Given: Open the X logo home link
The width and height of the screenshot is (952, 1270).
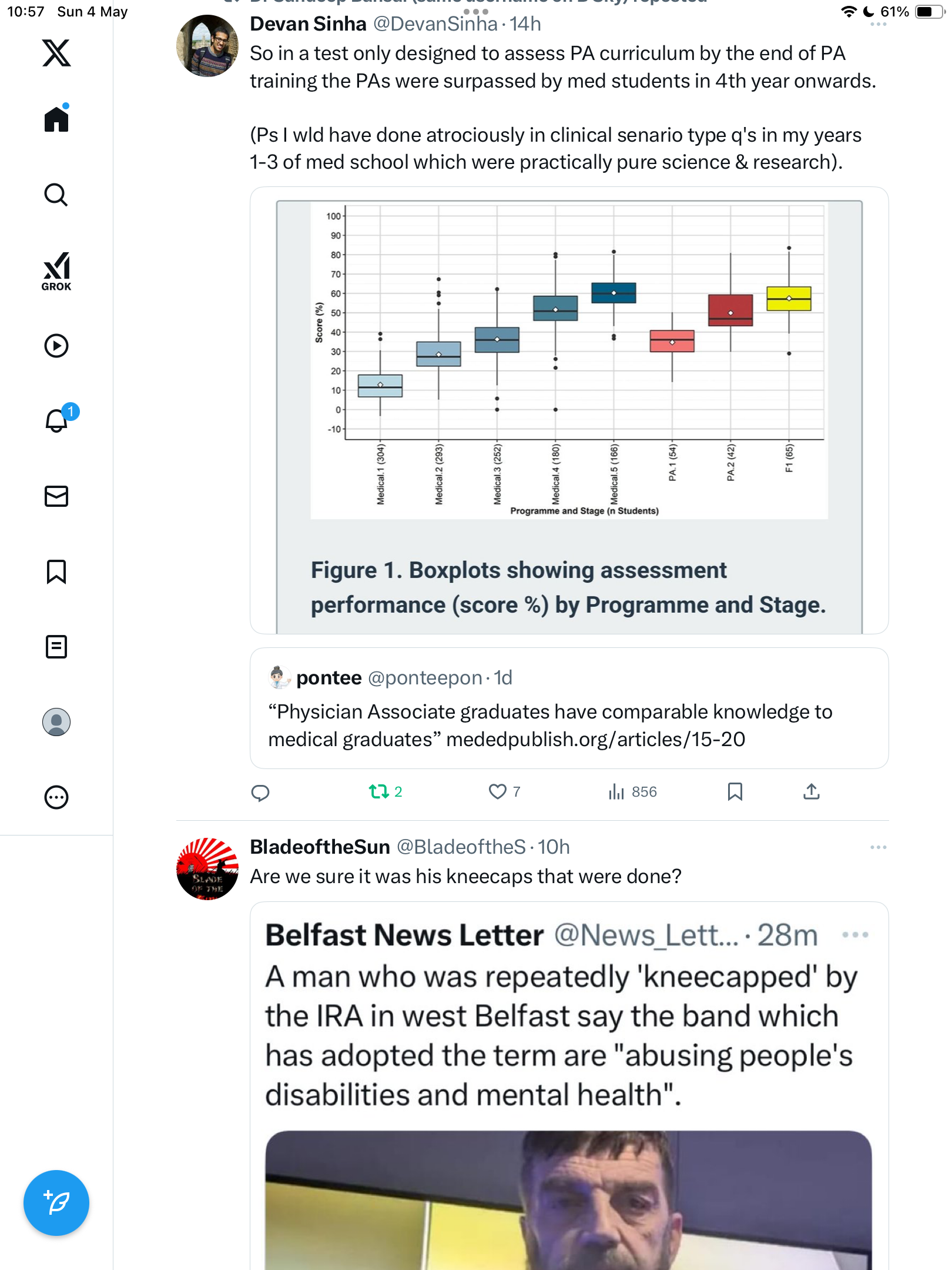Looking at the screenshot, I should click(56, 53).
